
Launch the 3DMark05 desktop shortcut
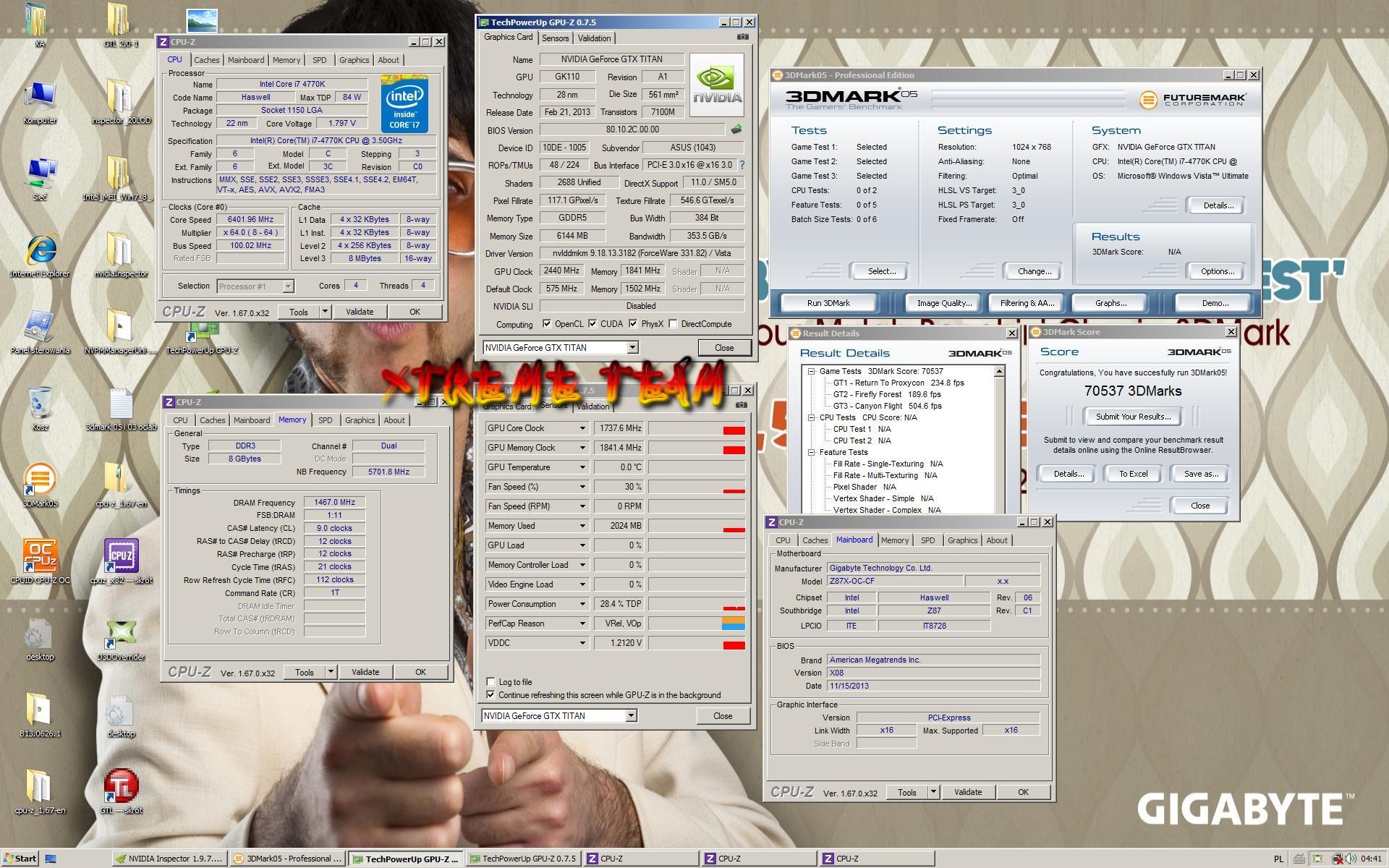tap(40, 485)
